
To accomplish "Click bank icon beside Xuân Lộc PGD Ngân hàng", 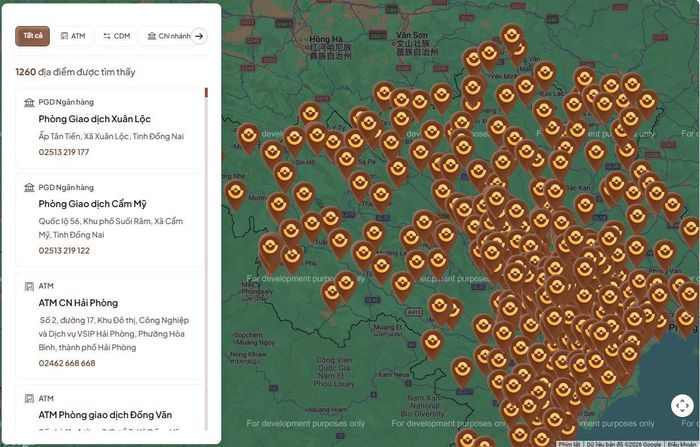I will tap(29, 102).
